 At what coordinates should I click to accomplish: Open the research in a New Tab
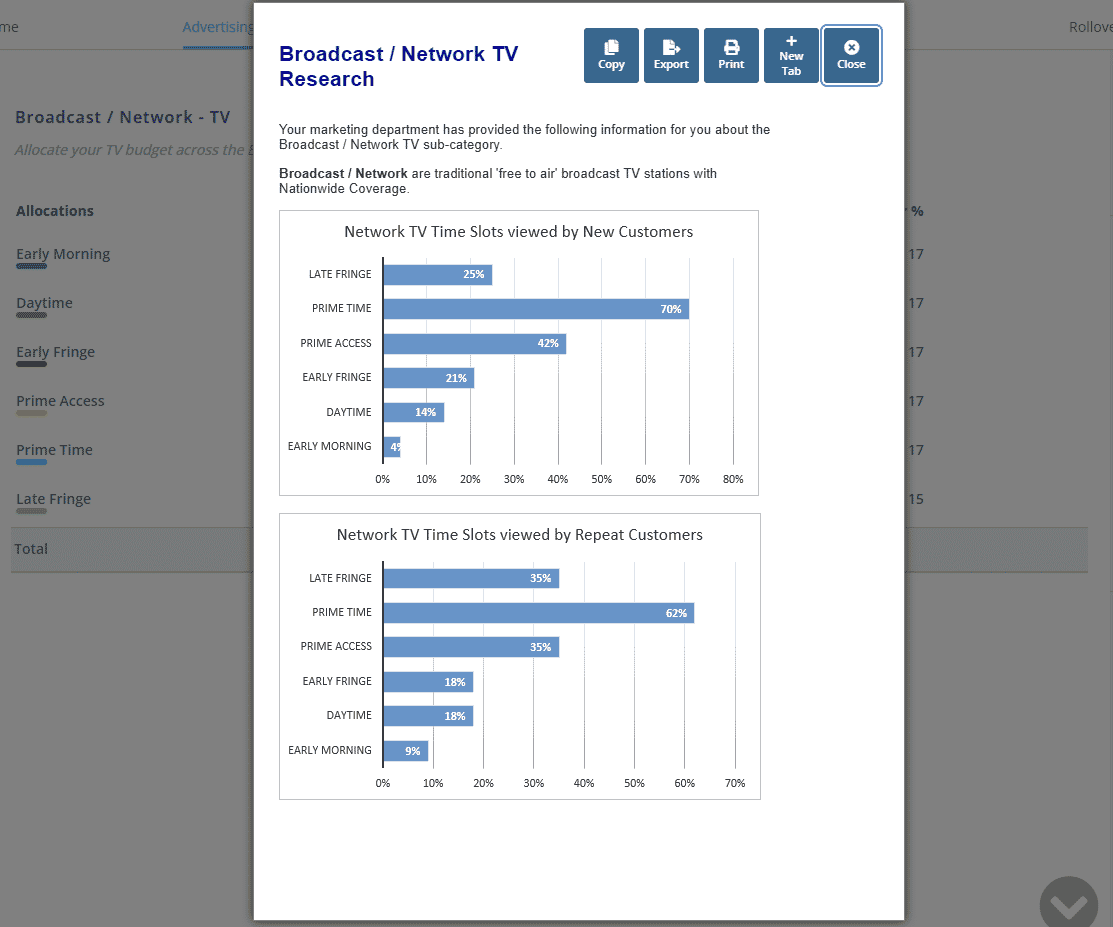click(x=791, y=55)
